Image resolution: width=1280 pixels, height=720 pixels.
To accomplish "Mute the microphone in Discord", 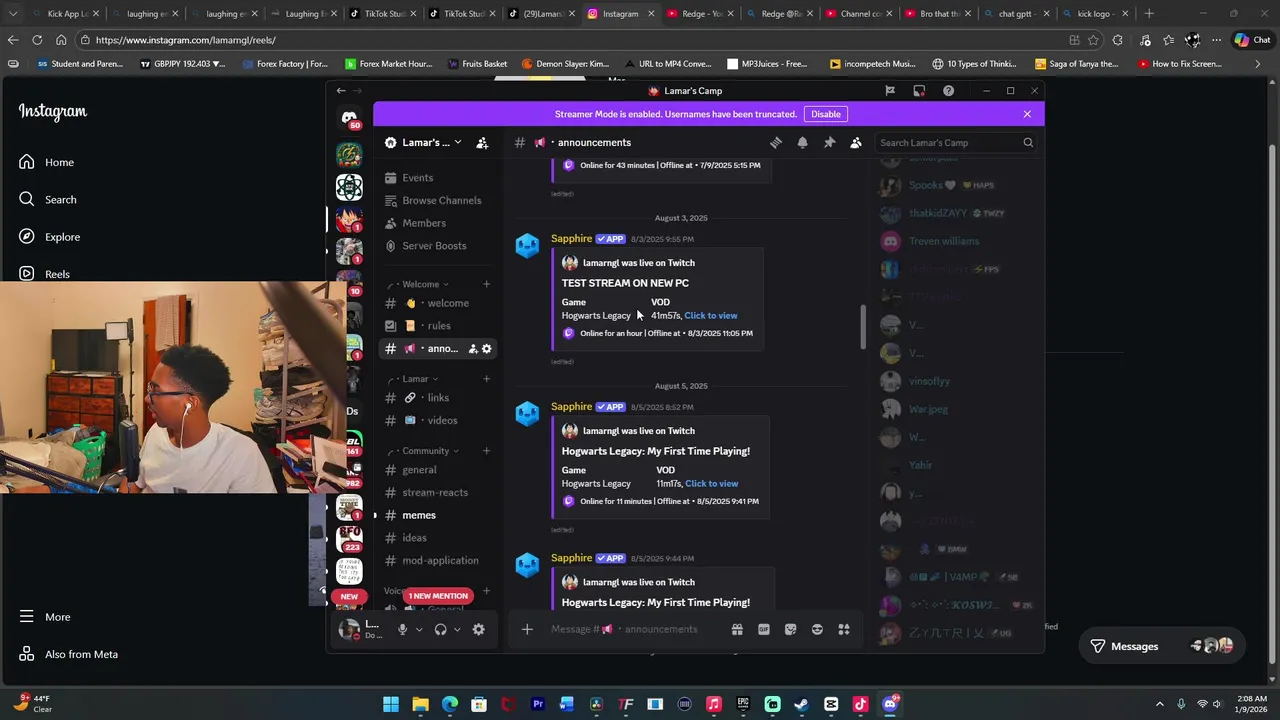I will 402,629.
